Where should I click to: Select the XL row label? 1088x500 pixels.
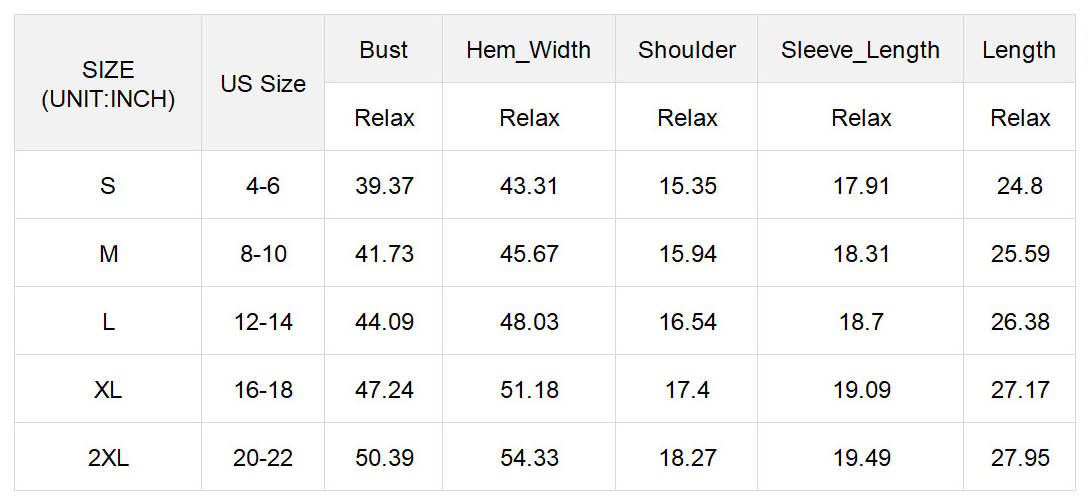[108, 390]
